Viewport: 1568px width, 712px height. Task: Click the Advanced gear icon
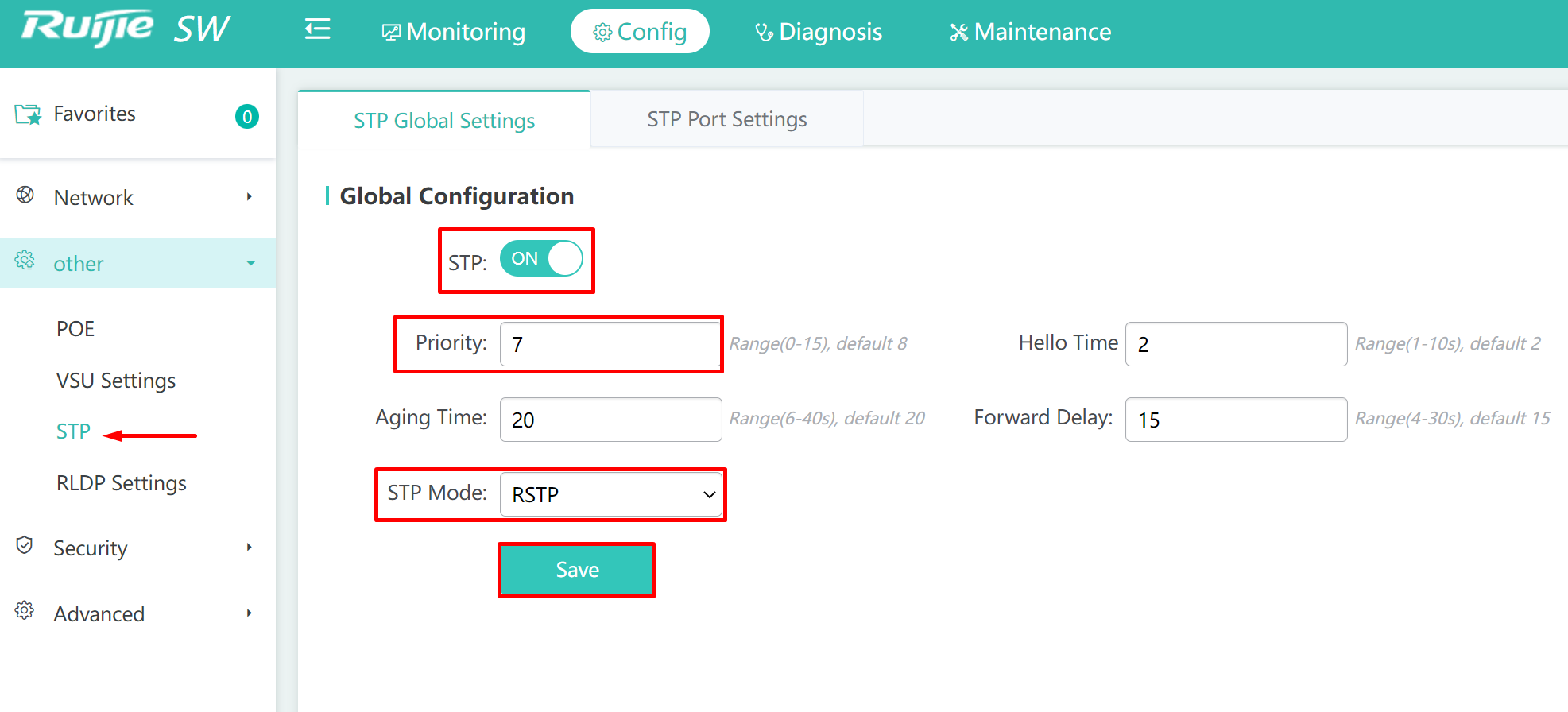(x=25, y=610)
